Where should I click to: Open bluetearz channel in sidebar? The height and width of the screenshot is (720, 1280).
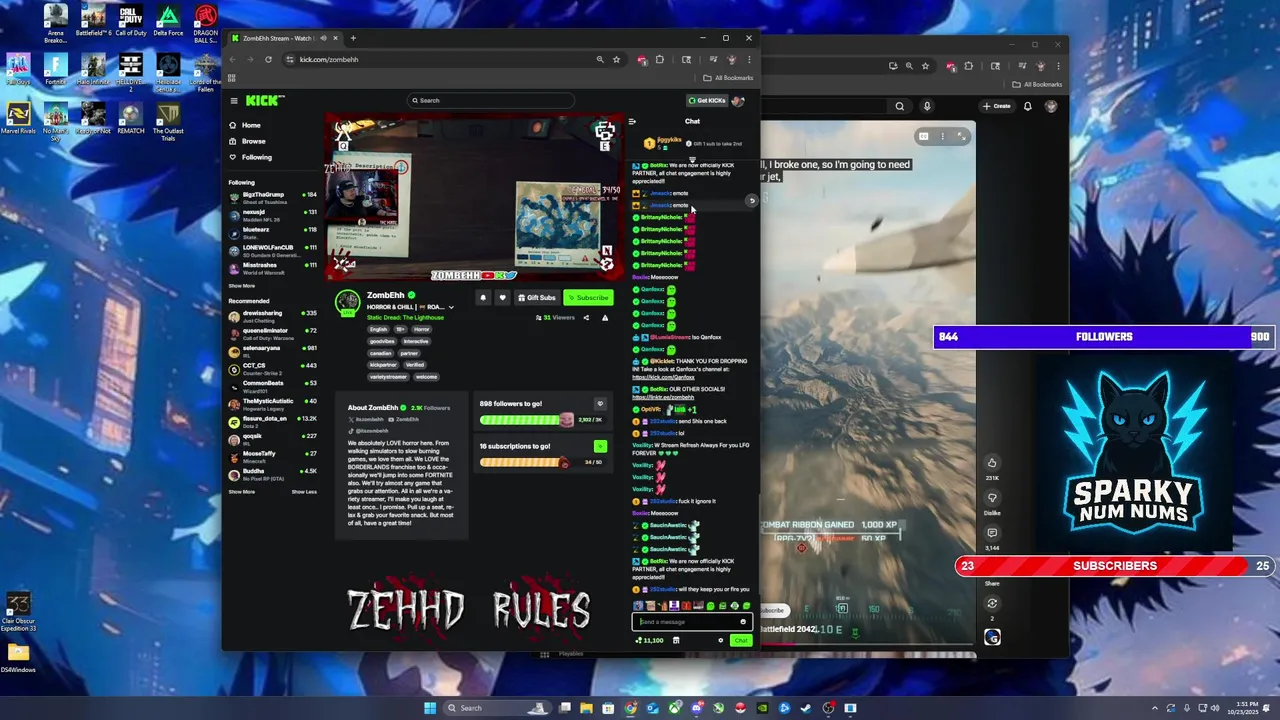click(x=272, y=231)
